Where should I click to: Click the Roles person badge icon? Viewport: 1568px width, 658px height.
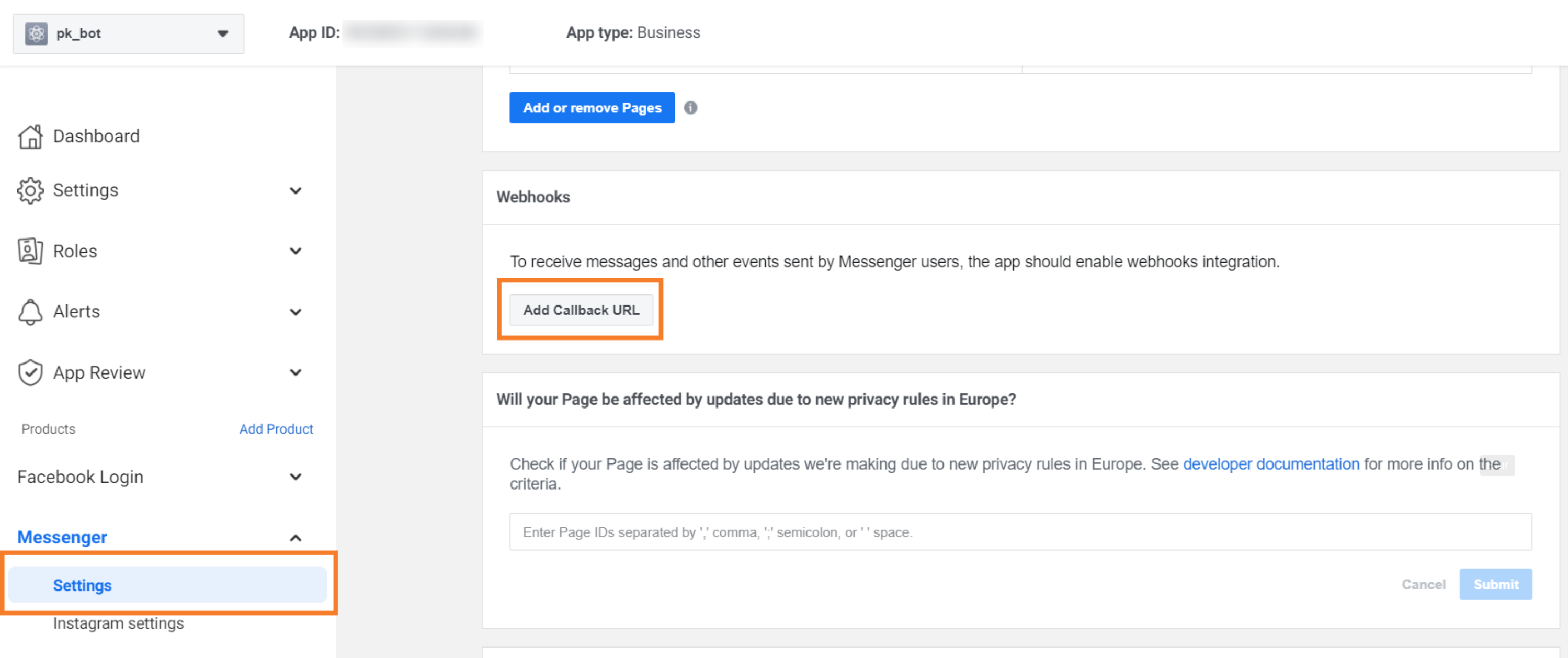click(30, 251)
